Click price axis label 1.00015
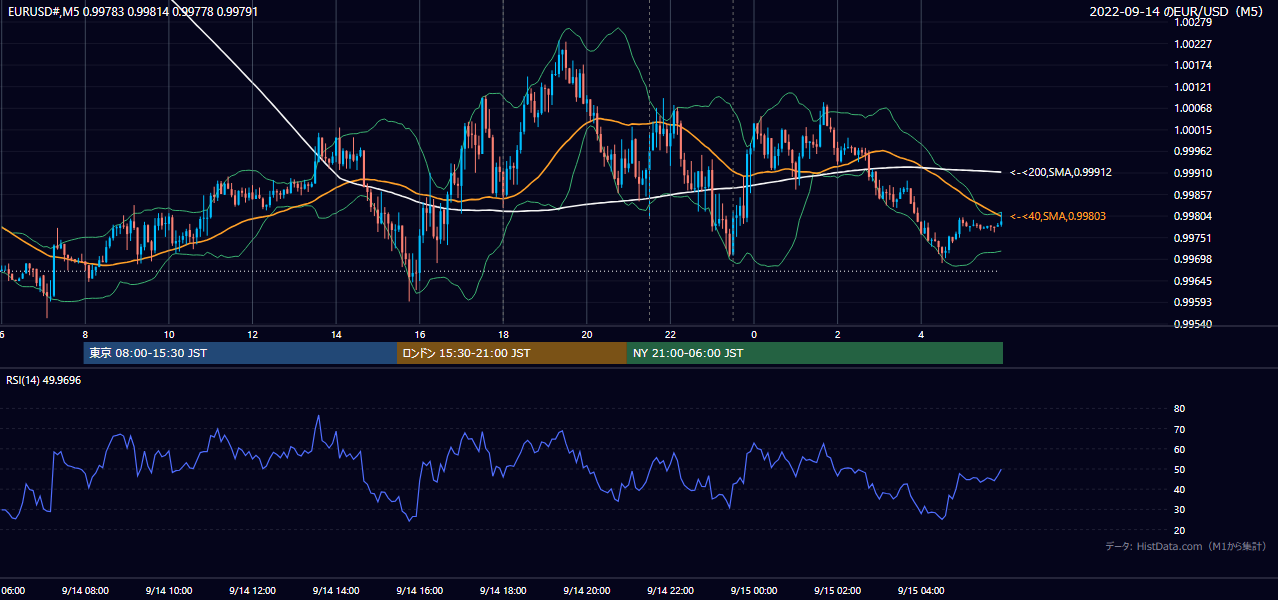Image resolution: width=1278 pixels, height=600 pixels. click(x=1194, y=130)
